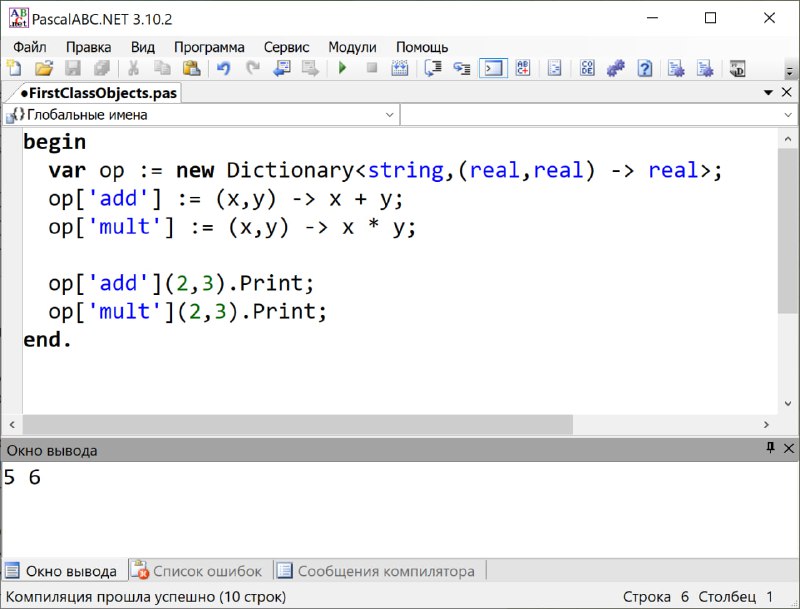Switch to the Окно вывода tab

tap(63, 571)
